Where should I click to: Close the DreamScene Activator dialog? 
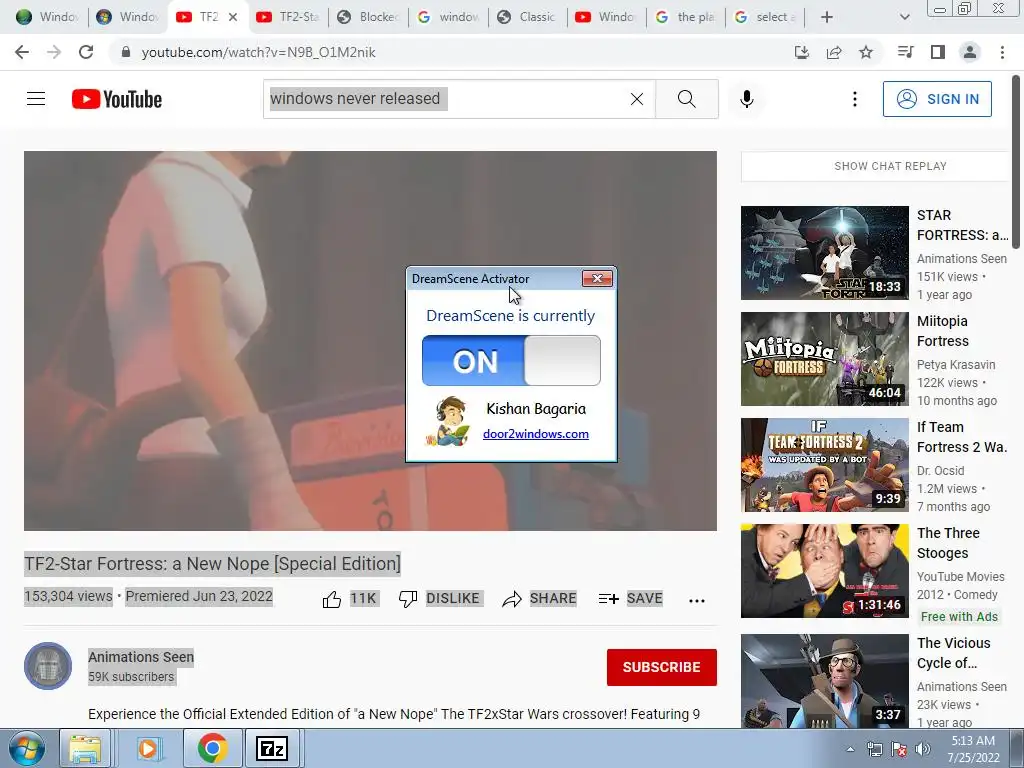(x=597, y=279)
